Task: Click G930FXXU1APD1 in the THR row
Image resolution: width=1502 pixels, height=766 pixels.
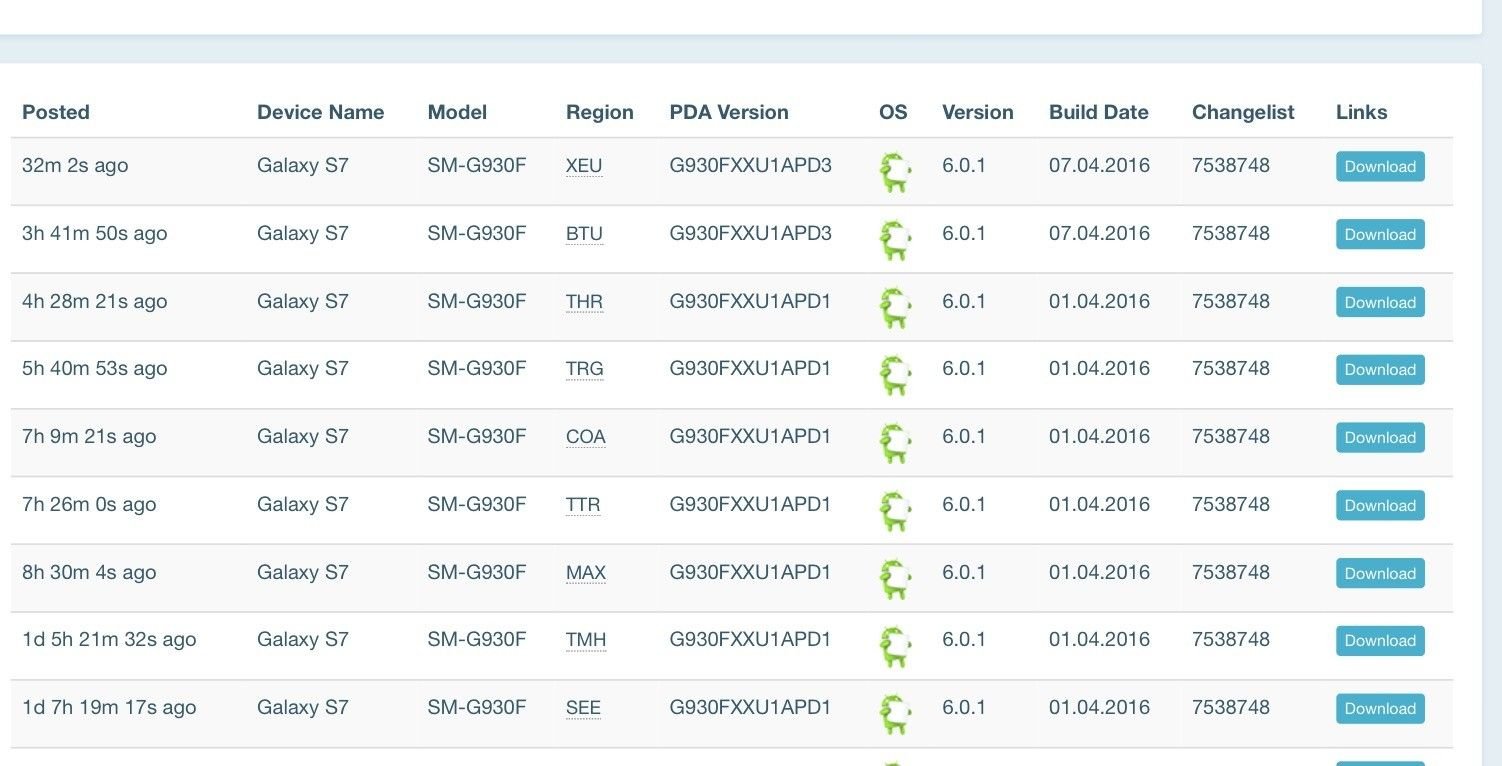Action: coord(751,301)
